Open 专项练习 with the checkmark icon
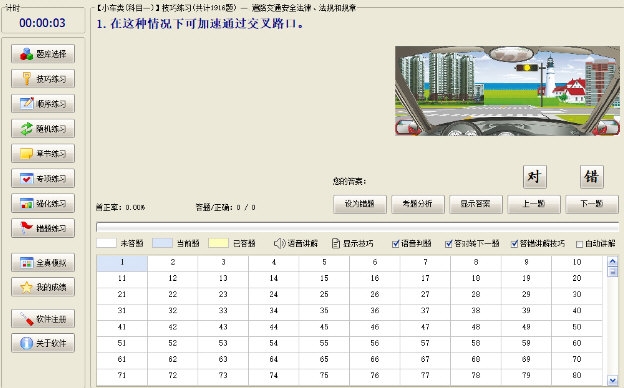Viewport: 624px width, 388px height. [x=43, y=178]
